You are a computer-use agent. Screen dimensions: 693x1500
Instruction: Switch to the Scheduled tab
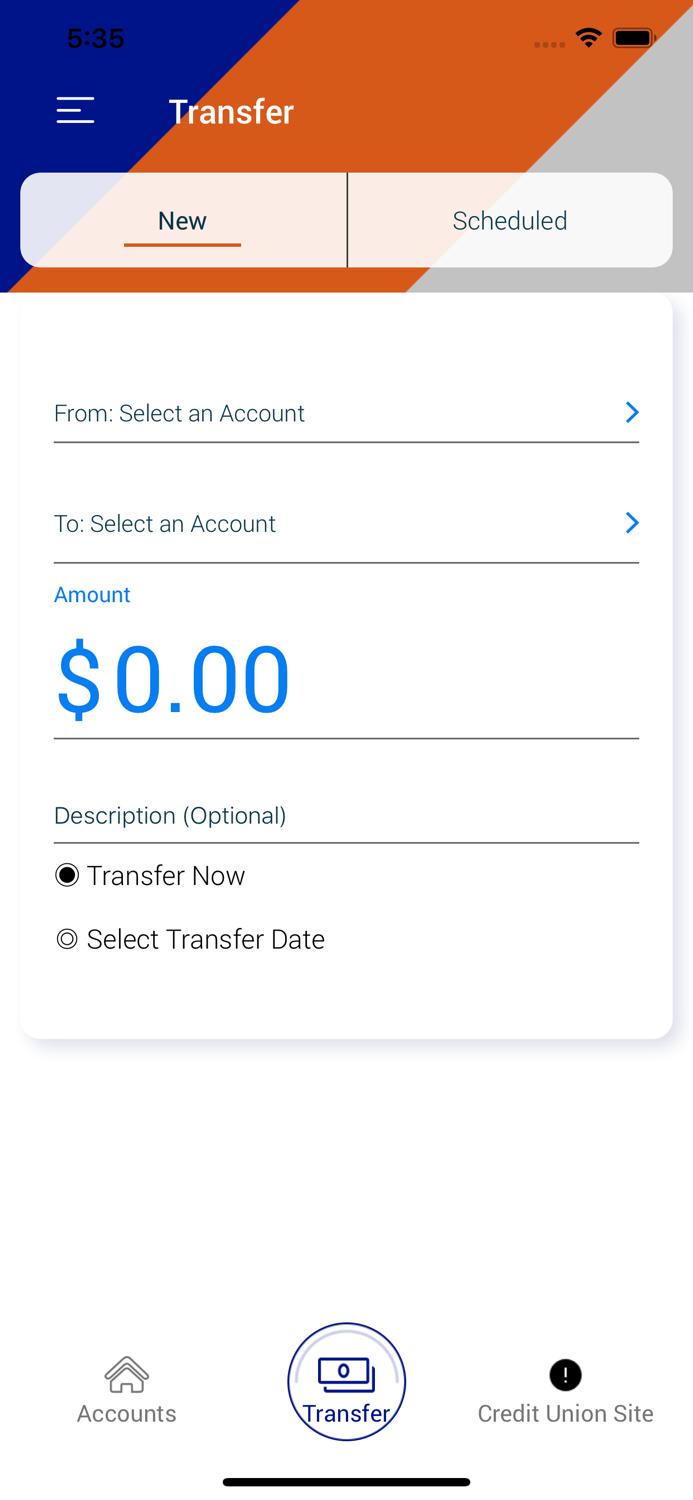509,221
